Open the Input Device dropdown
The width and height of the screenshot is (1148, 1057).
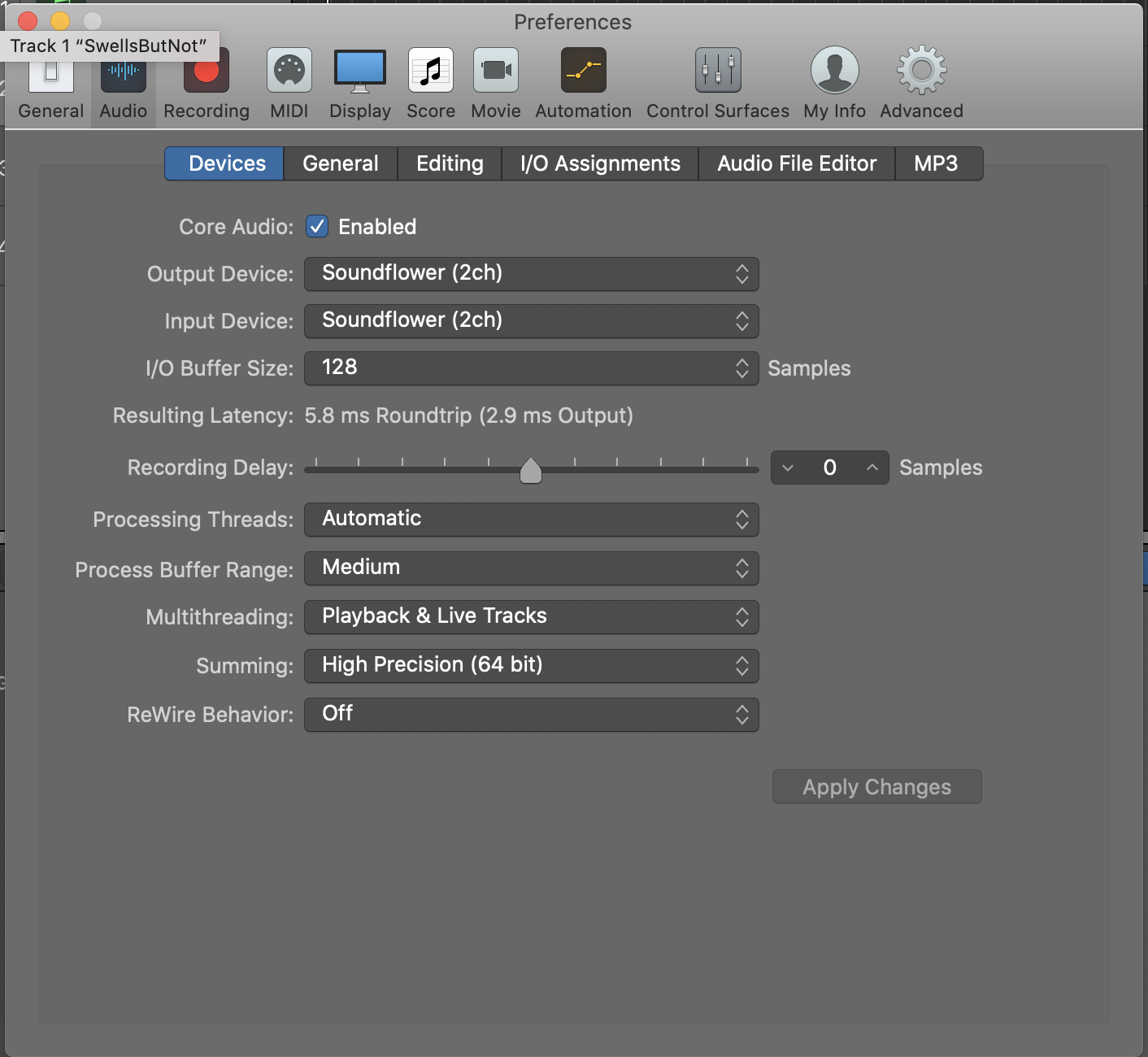pyautogui.click(x=532, y=321)
